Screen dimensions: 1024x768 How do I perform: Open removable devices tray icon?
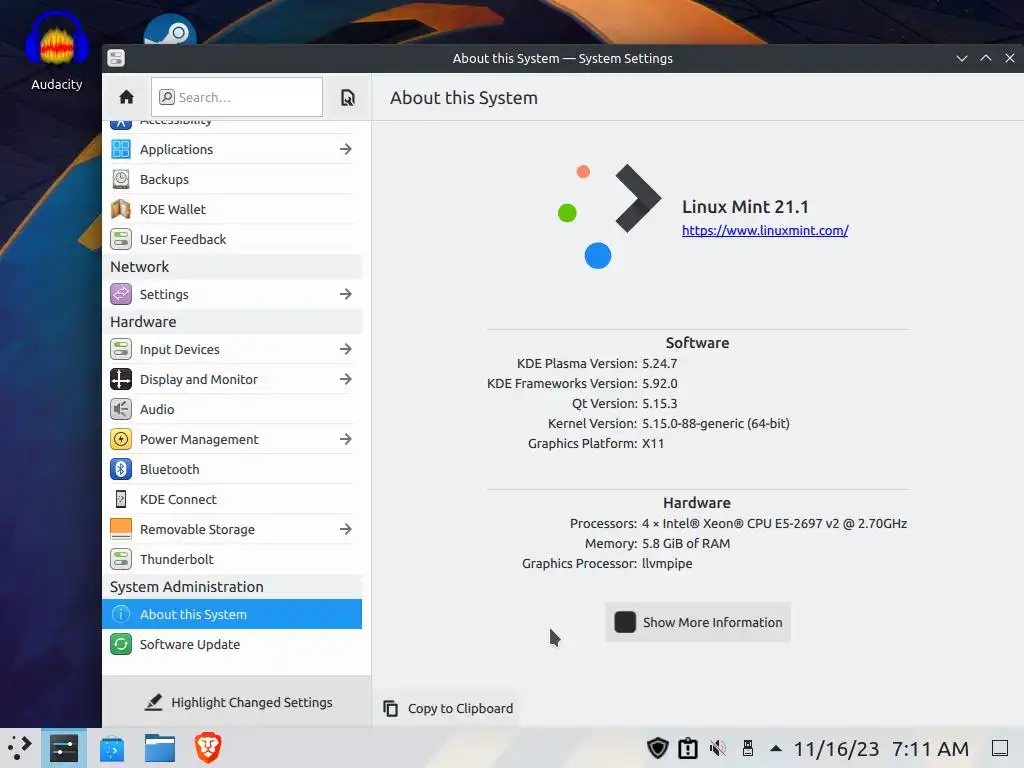click(748, 748)
